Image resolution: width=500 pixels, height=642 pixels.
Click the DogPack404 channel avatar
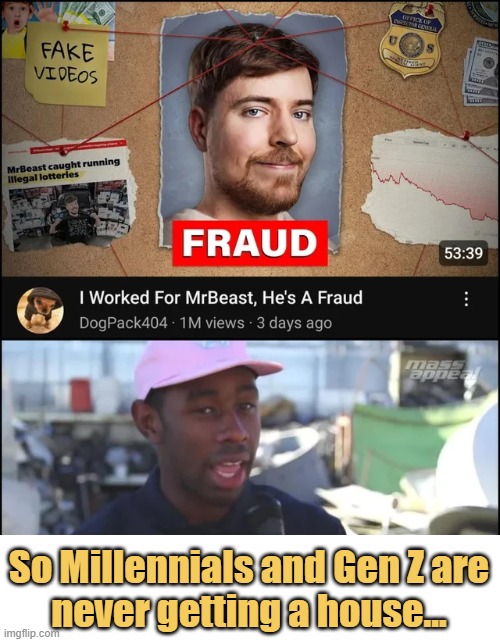point(40,310)
